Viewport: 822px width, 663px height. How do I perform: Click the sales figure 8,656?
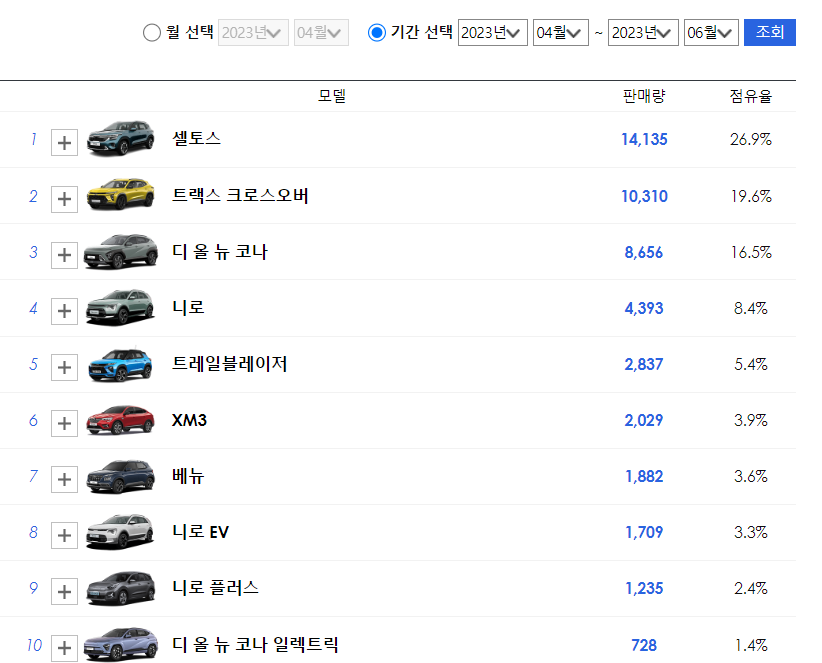pos(644,253)
